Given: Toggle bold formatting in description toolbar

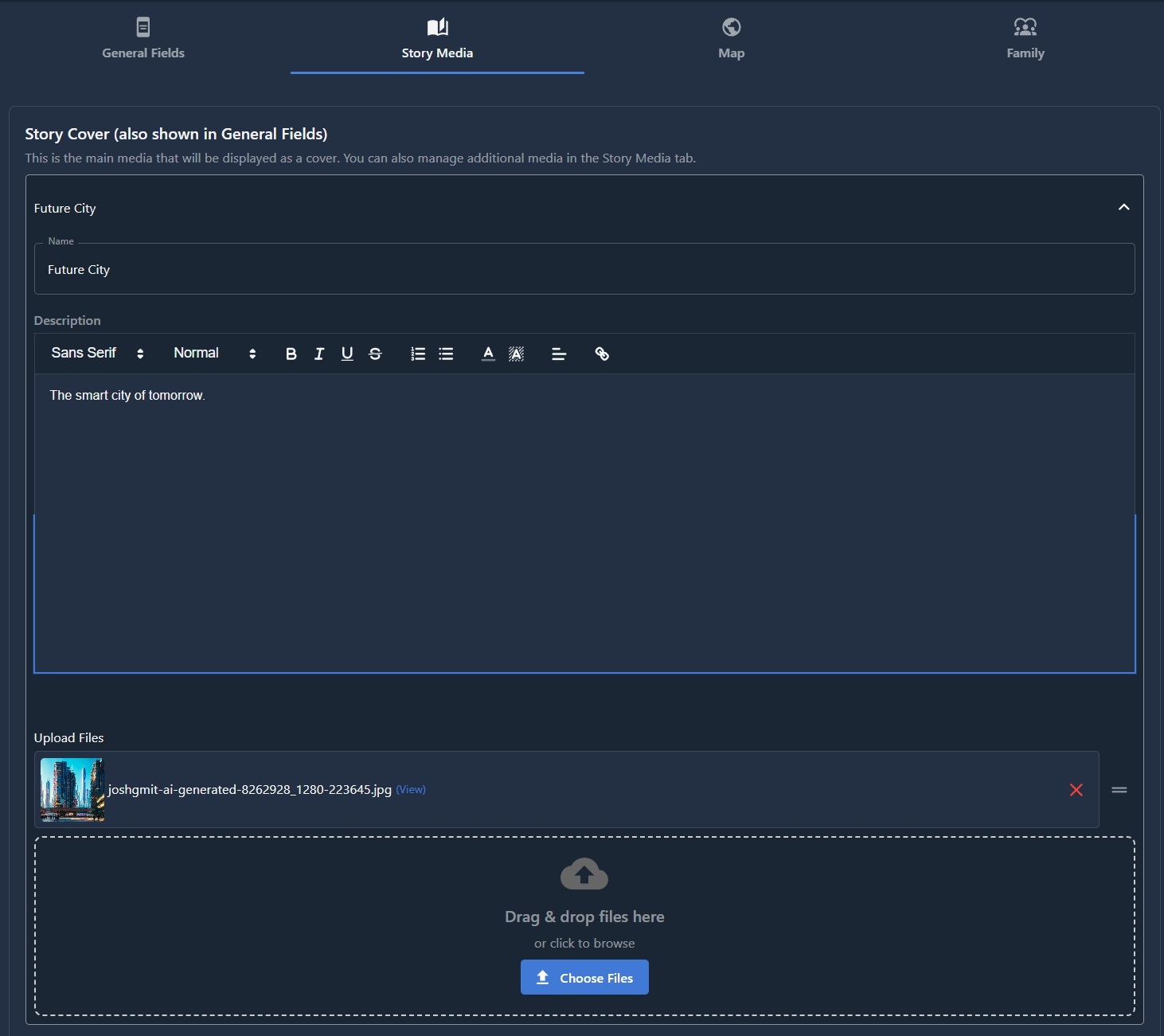Looking at the screenshot, I should (291, 354).
